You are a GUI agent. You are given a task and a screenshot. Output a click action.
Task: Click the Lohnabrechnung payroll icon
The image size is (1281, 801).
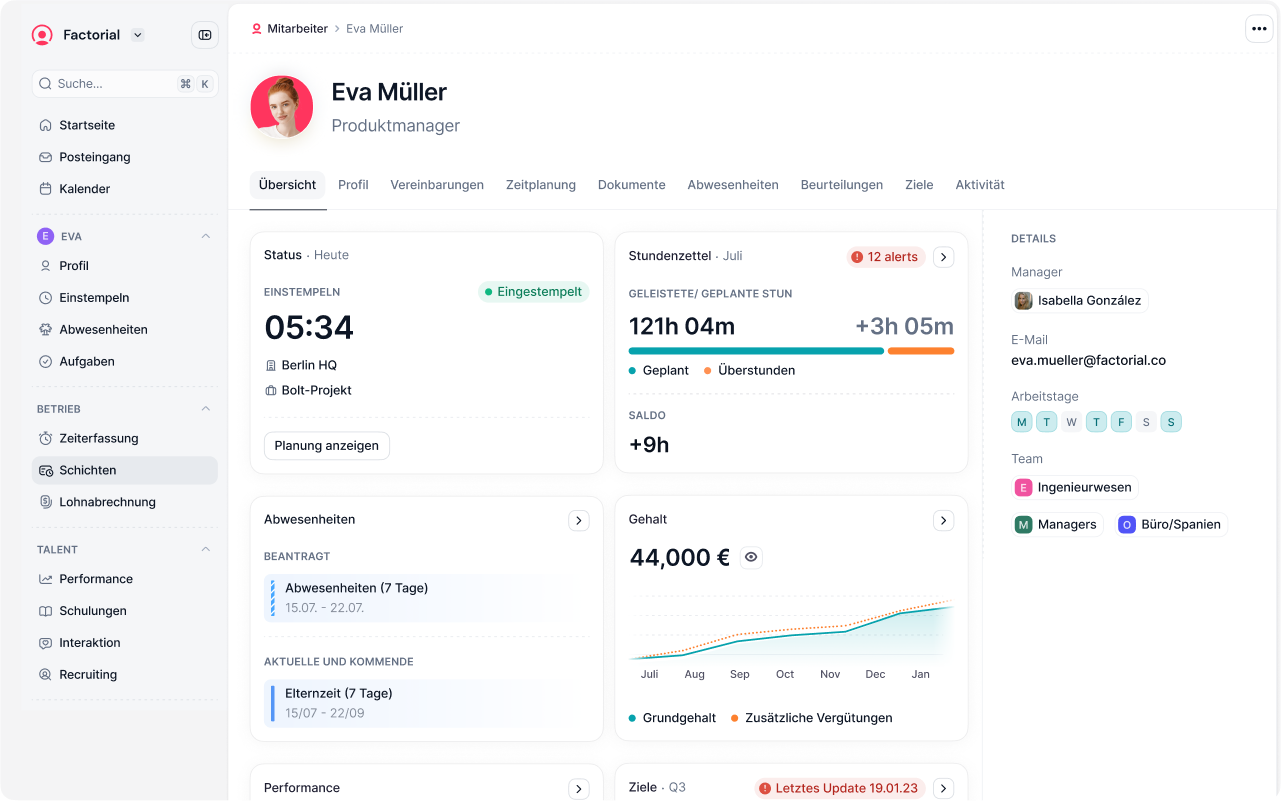click(x=45, y=503)
